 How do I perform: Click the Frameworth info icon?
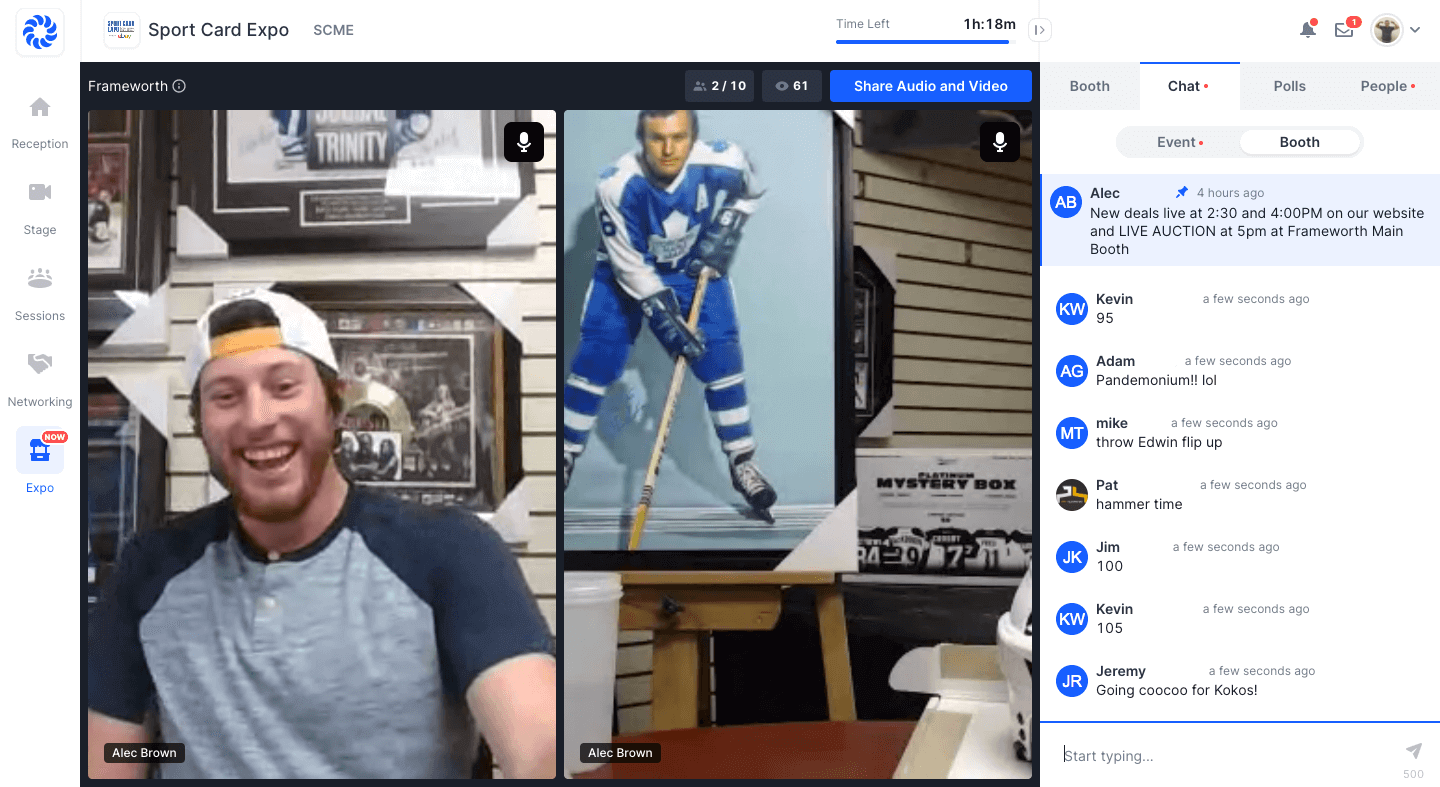179,86
